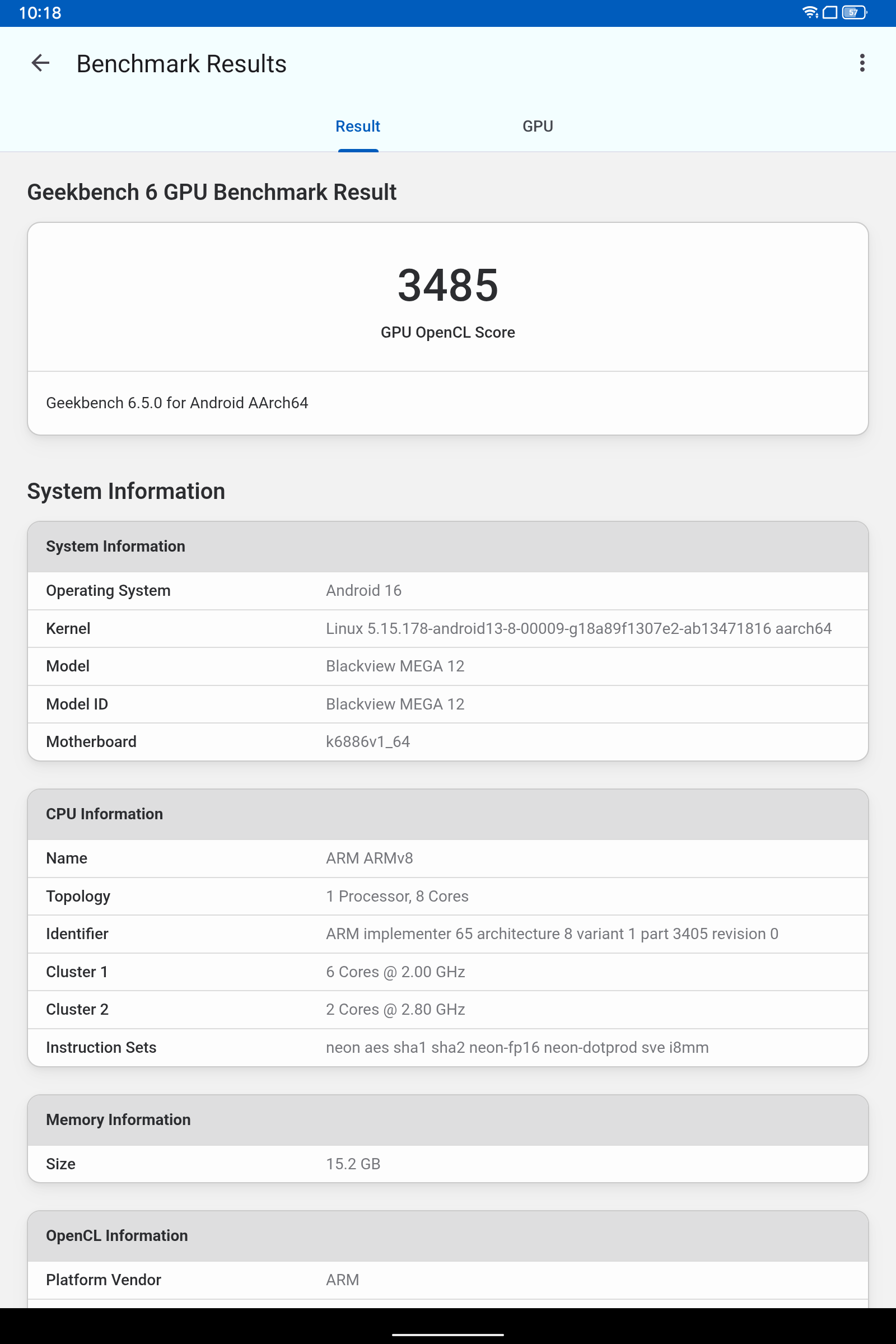The height and width of the screenshot is (1344, 896).
Task: Tap the home gesture bar
Action: click(x=448, y=1335)
